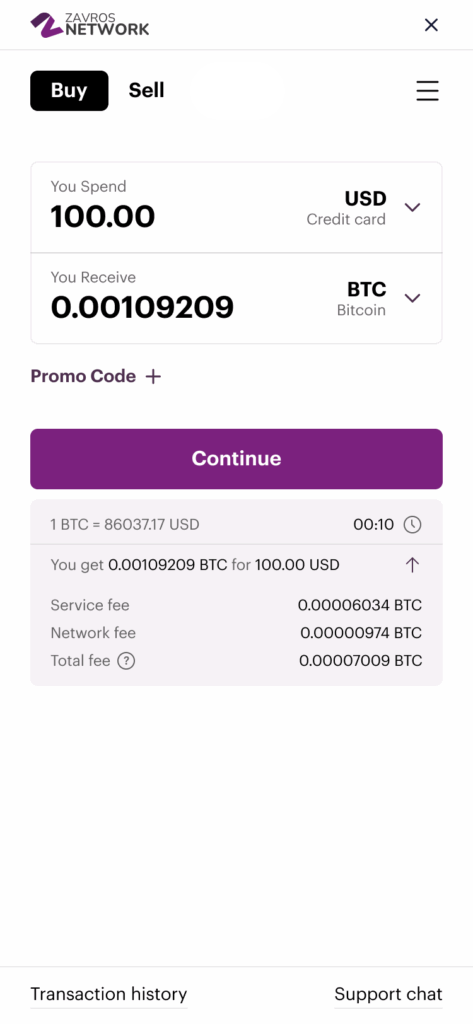Click the plus icon beside Promo Code
Image resolution: width=473 pixels, height=1024 pixels.
(153, 377)
